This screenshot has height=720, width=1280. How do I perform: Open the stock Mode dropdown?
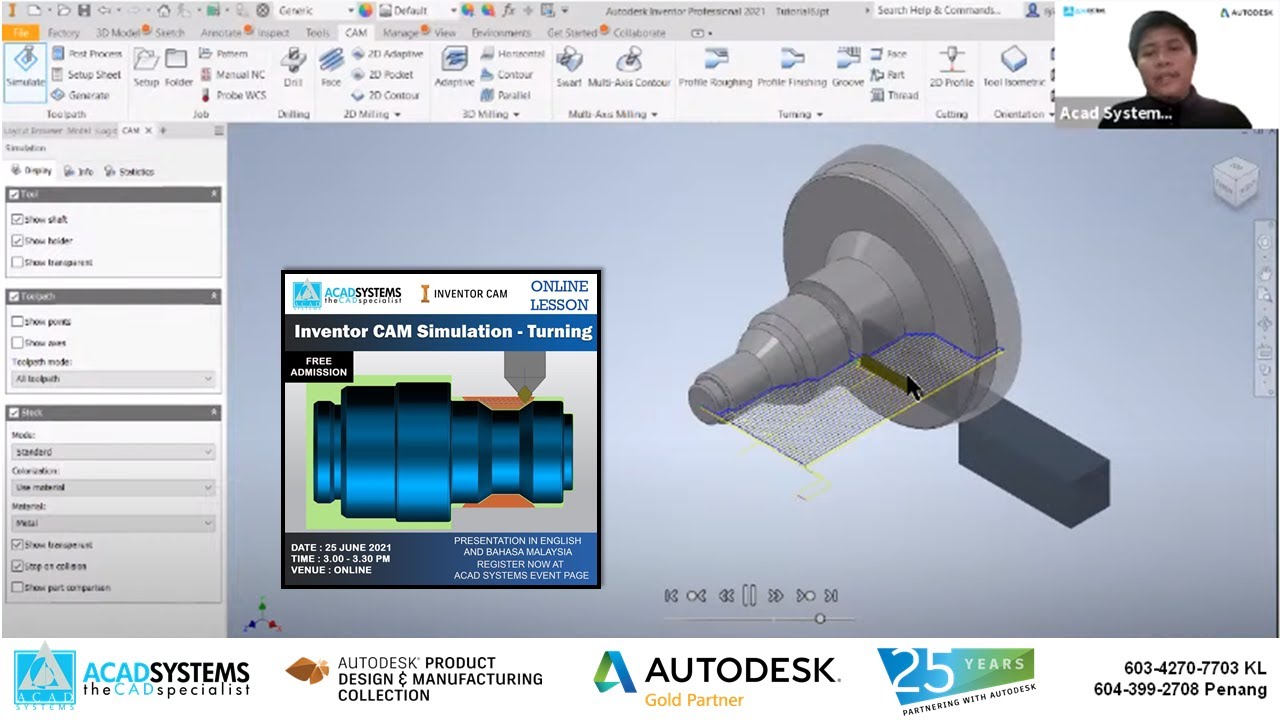pyautogui.click(x=113, y=452)
